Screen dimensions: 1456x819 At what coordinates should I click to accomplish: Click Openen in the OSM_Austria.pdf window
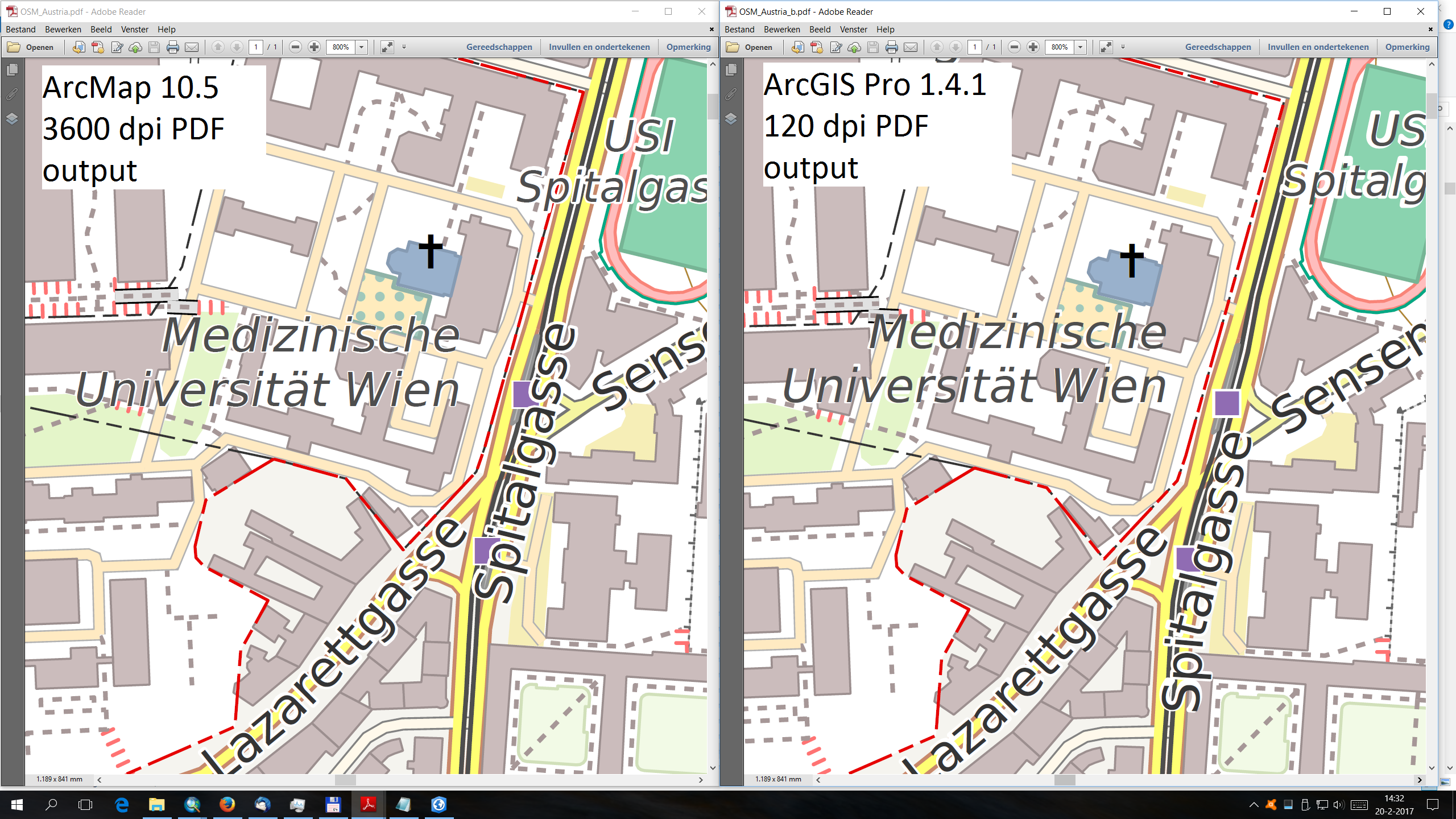31,47
